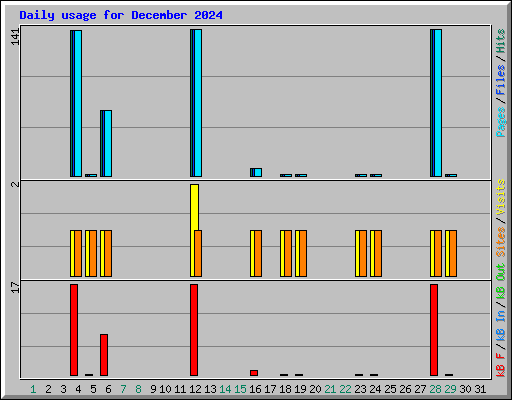Click the '2' axis label of the visits panel
The width and height of the screenshot is (512, 400).
coord(15,184)
